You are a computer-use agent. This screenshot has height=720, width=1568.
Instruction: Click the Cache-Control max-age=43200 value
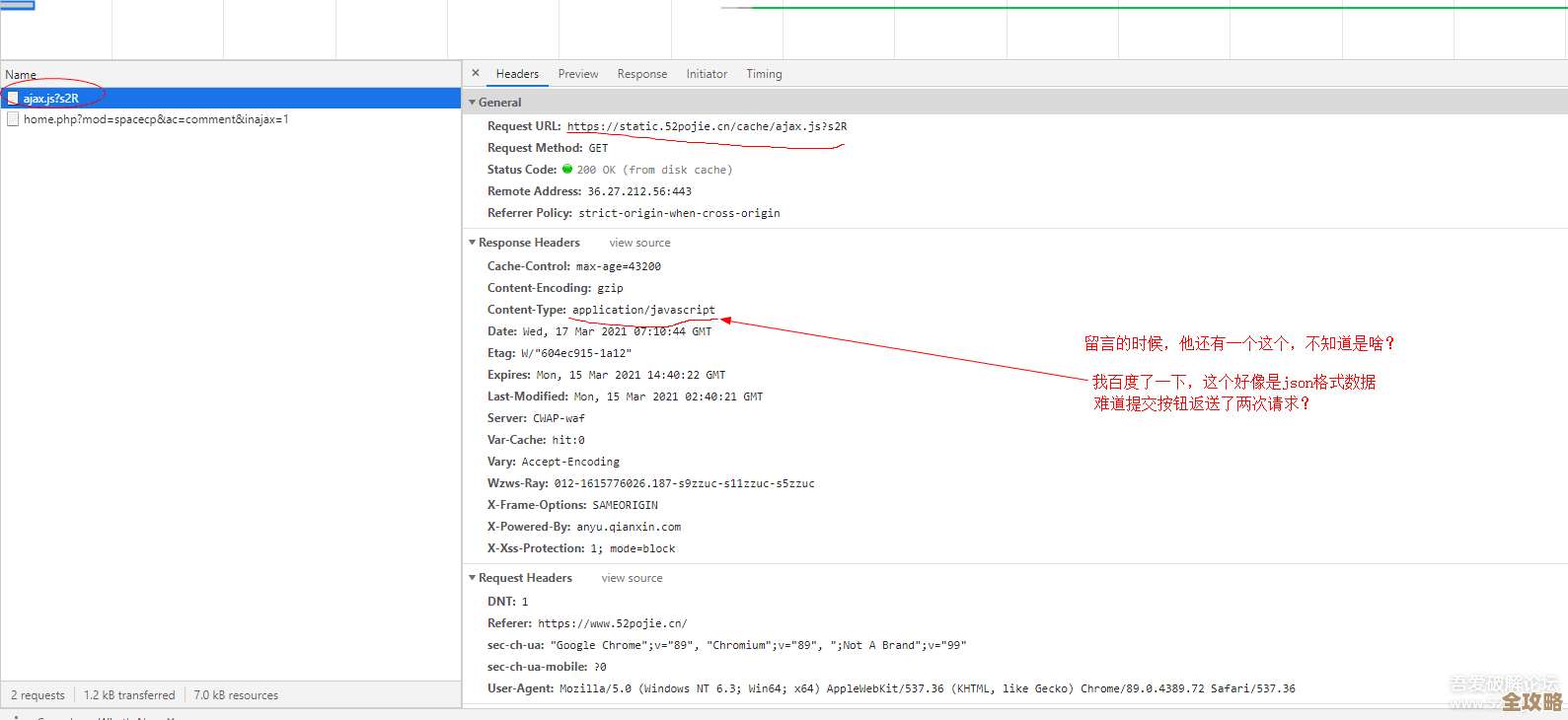[619, 266]
